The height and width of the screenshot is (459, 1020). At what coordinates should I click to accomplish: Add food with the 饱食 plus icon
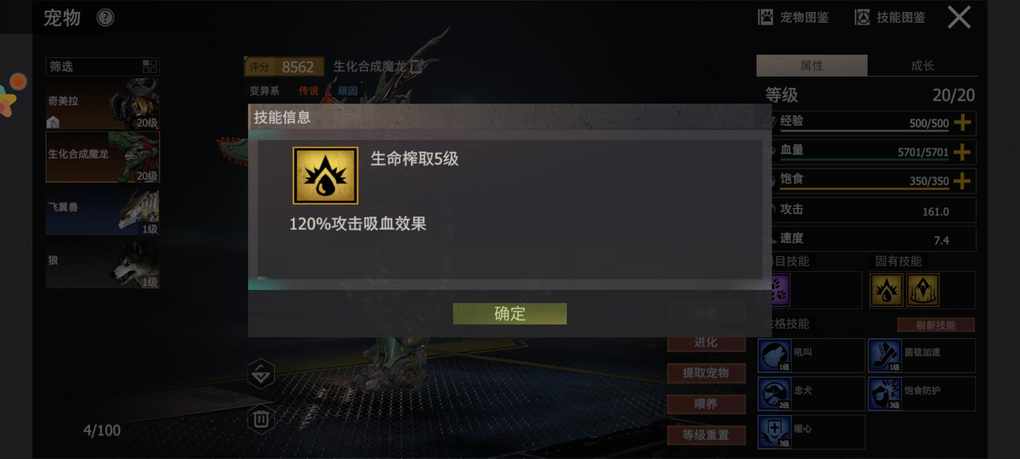[x=961, y=181]
